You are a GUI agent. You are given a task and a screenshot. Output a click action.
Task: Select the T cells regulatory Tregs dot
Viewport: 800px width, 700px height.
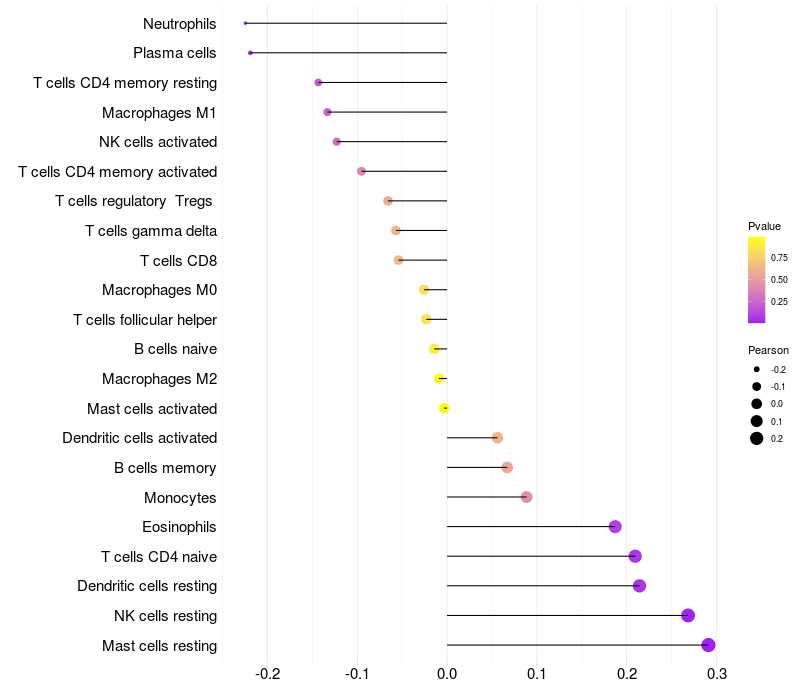[x=388, y=201]
